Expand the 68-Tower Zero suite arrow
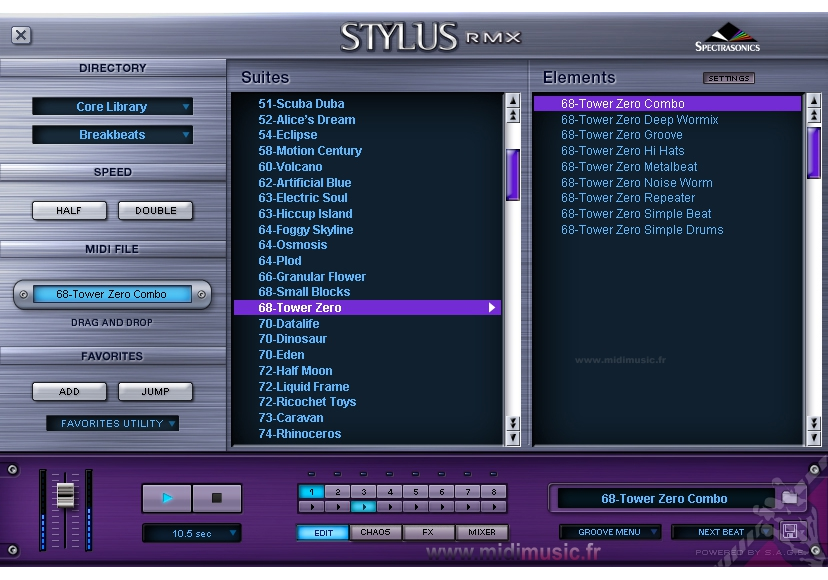Viewport: 828px width, 580px height. [492, 307]
